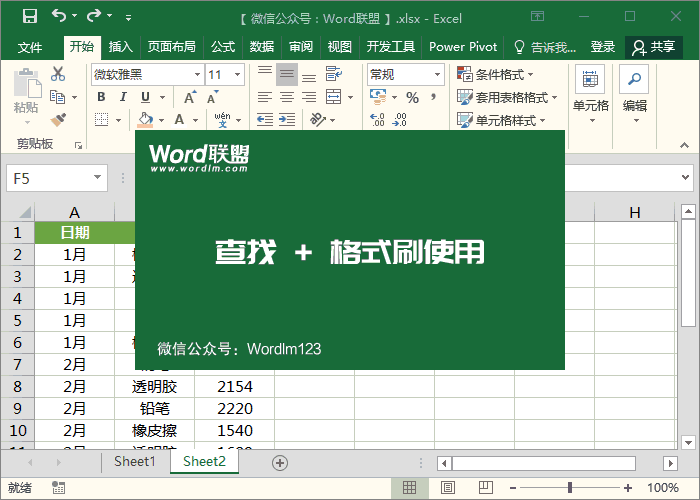Click the Decrease Indent icon

265,120
